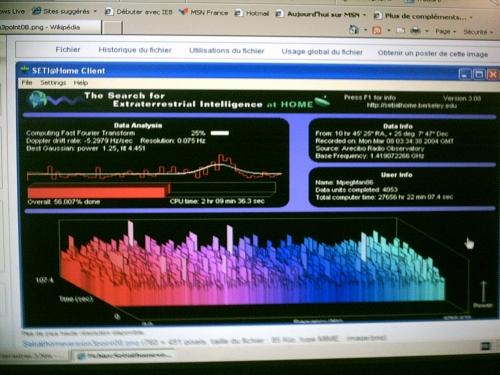The image size is (500, 375).
Task: Expand the Sites suggérés dropdown arrow
Action: pyautogui.click(x=95, y=11)
